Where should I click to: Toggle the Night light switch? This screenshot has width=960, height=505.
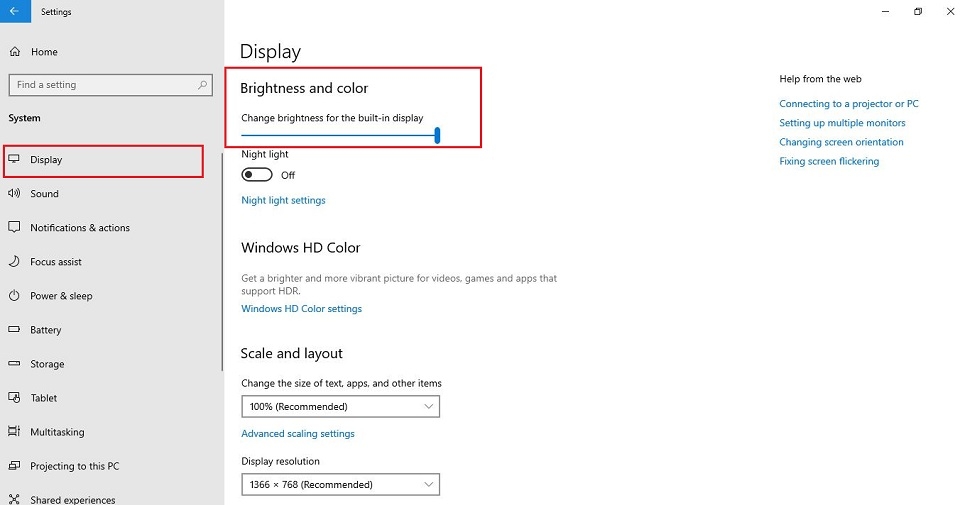(257, 175)
